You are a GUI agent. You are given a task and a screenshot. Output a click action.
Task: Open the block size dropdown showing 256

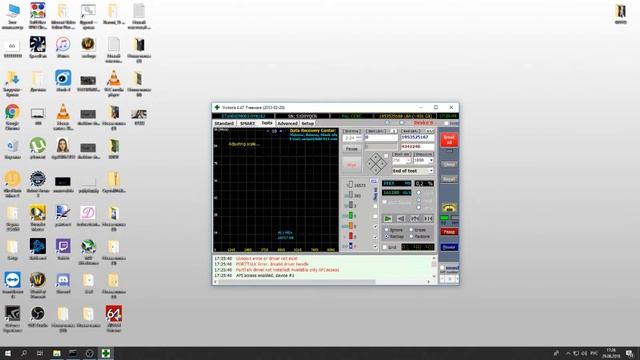pyautogui.click(x=401, y=160)
